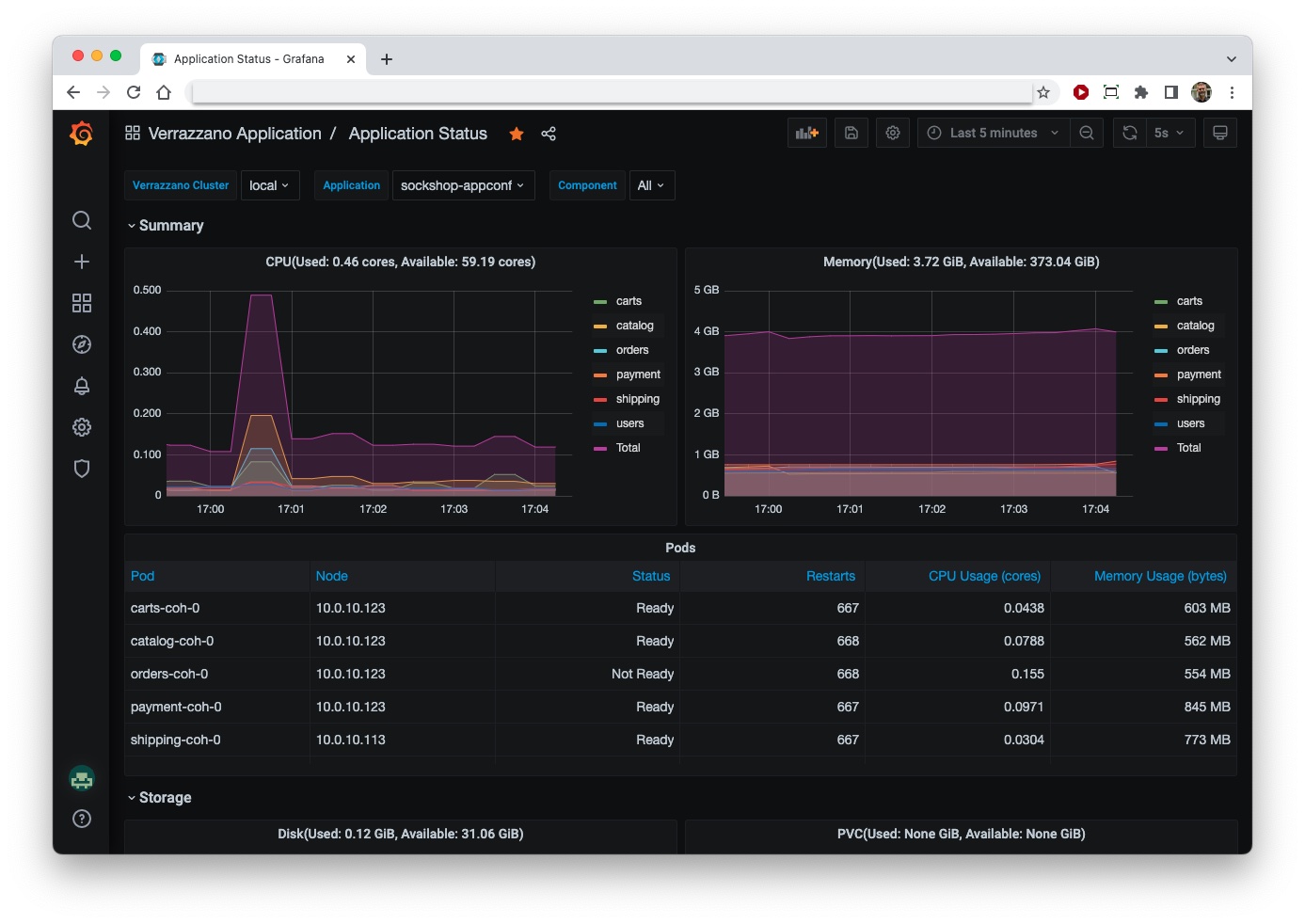Open the Last 5 minutes time picker

pos(993,133)
